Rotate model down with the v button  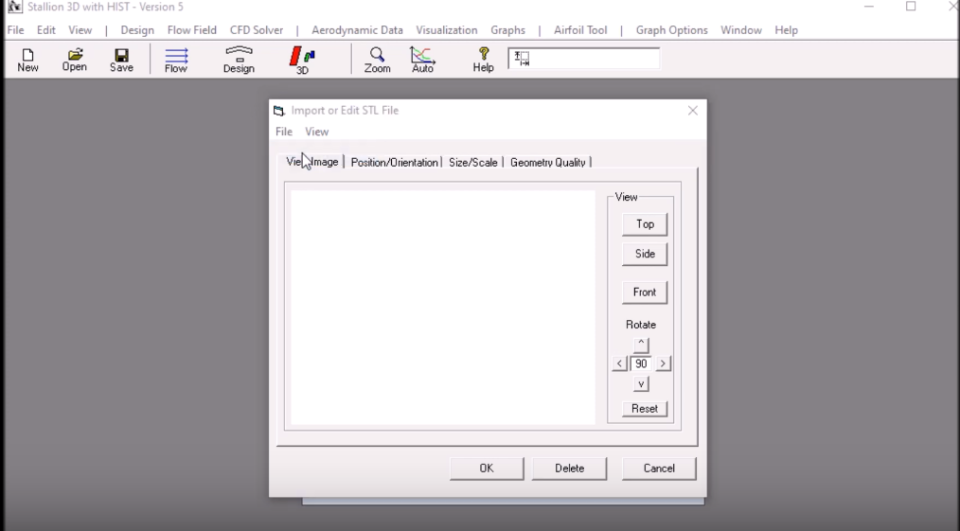641,384
